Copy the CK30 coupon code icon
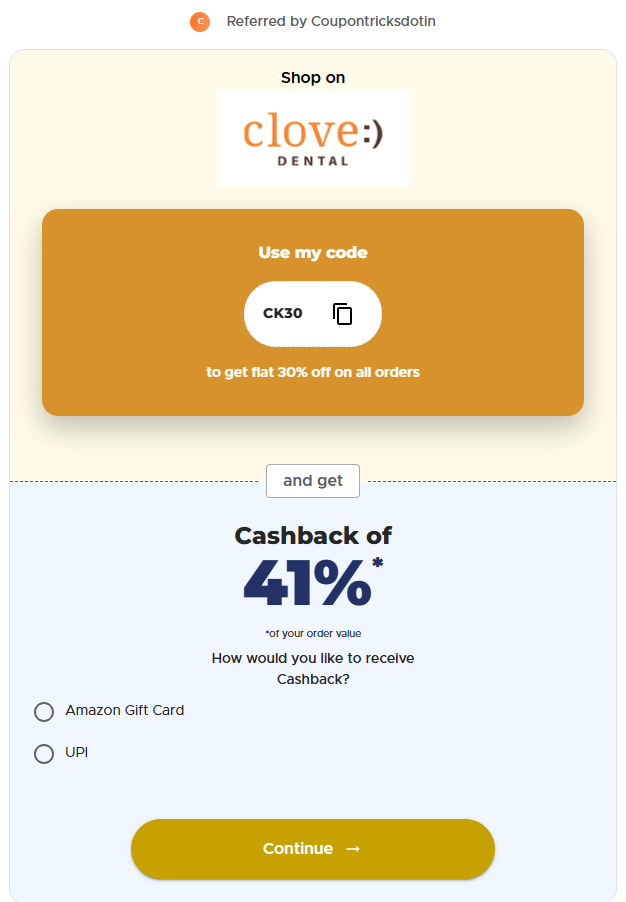626x902 pixels. 342,314
